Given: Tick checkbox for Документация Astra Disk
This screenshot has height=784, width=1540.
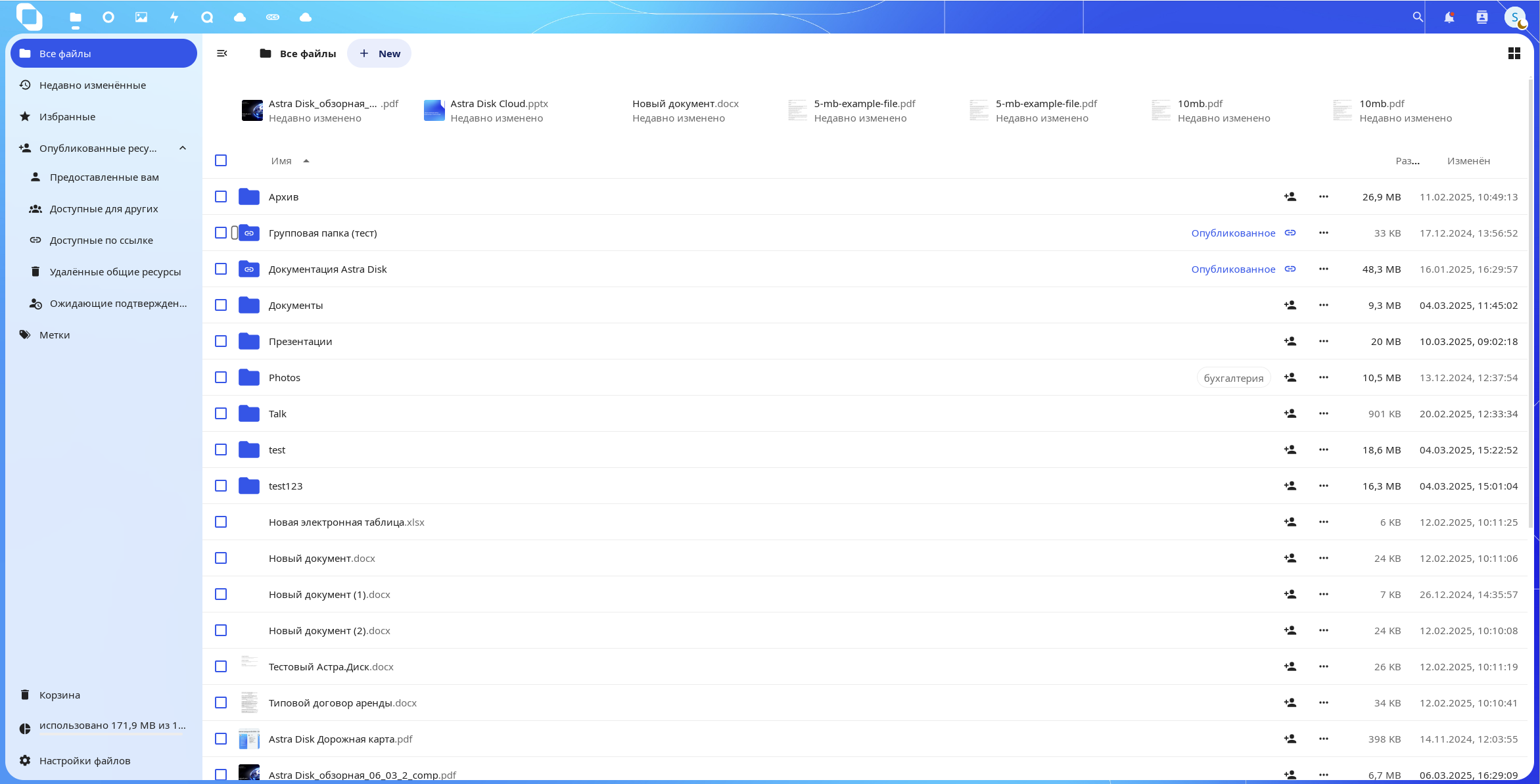Looking at the screenshot, I should tap(221, 269).
